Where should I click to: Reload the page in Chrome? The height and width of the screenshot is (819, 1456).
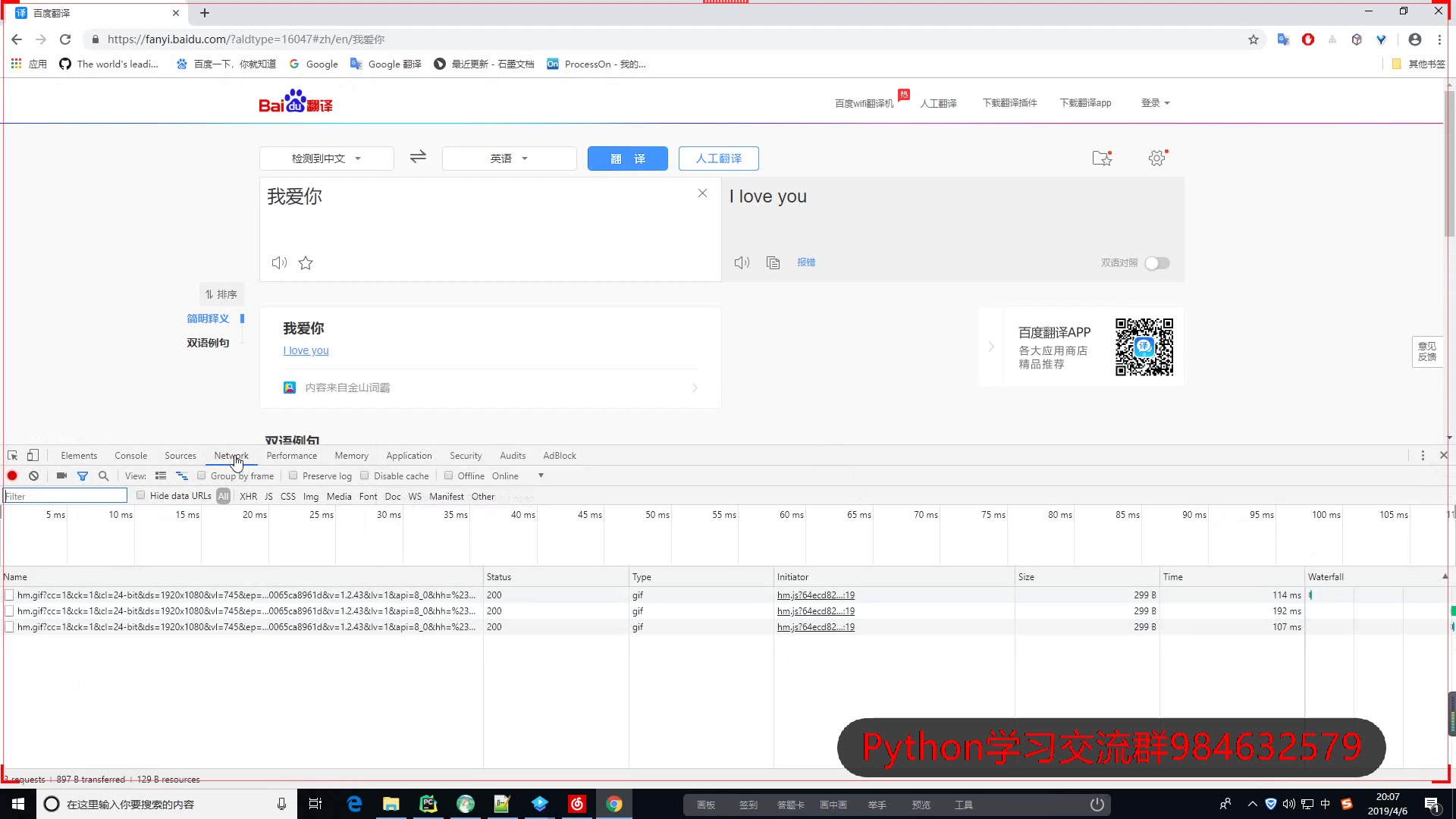(65, 39)
